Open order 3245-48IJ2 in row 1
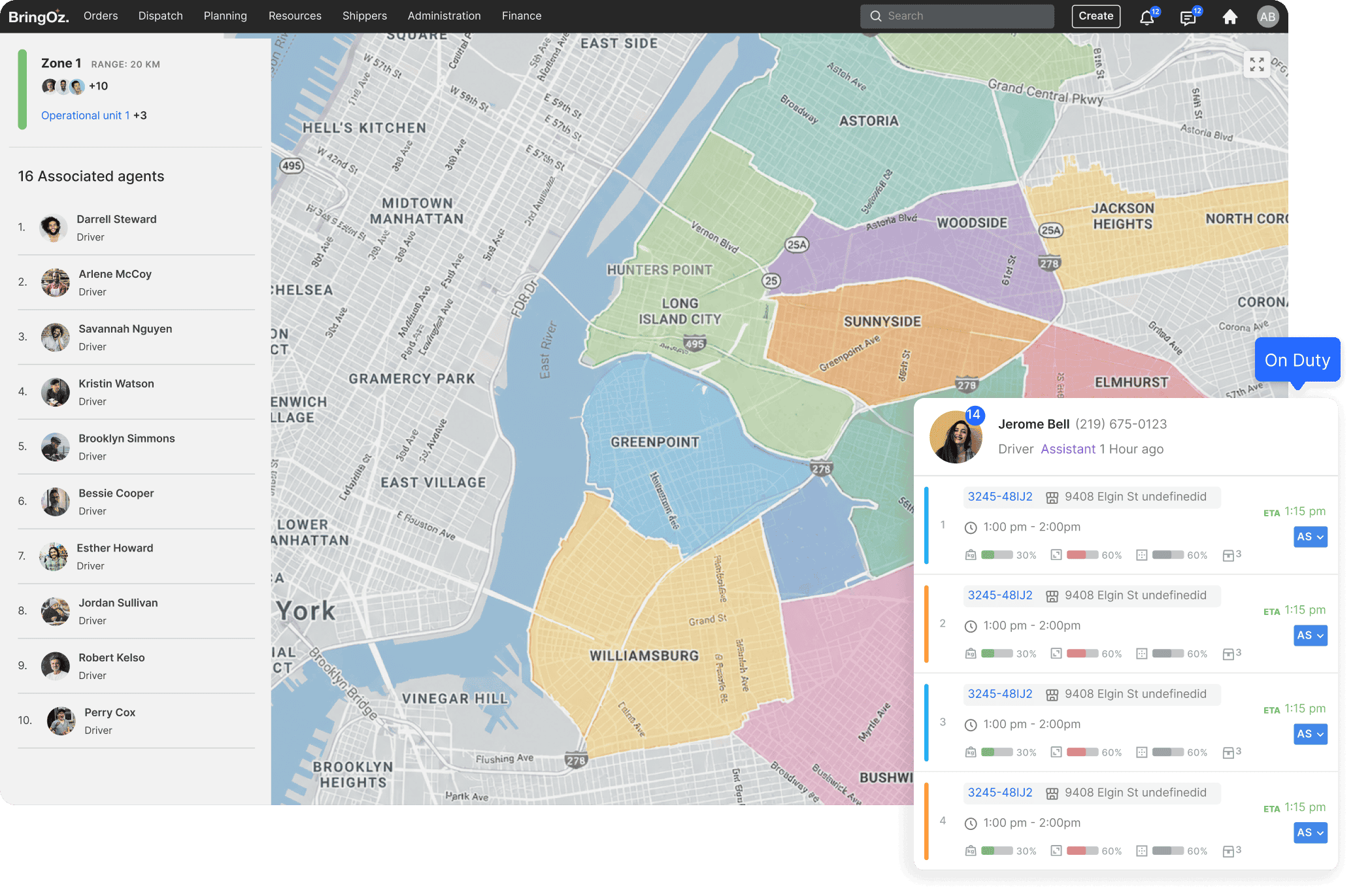The width and height of the screenshot is (1355, 896). coord(1000,497)
